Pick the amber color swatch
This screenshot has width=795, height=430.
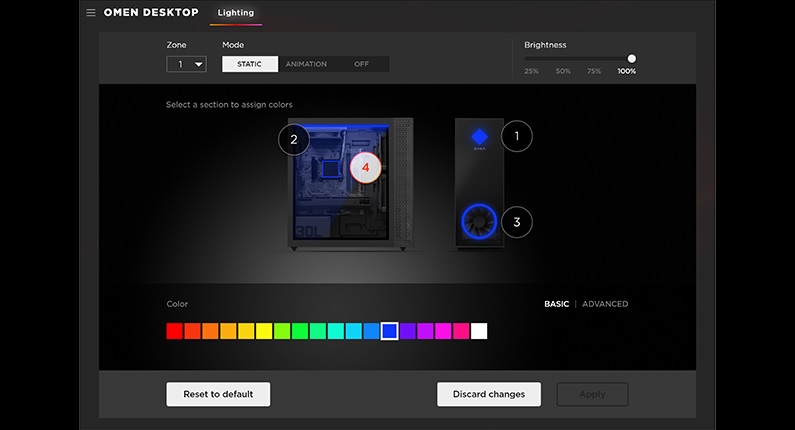[228, 331]
